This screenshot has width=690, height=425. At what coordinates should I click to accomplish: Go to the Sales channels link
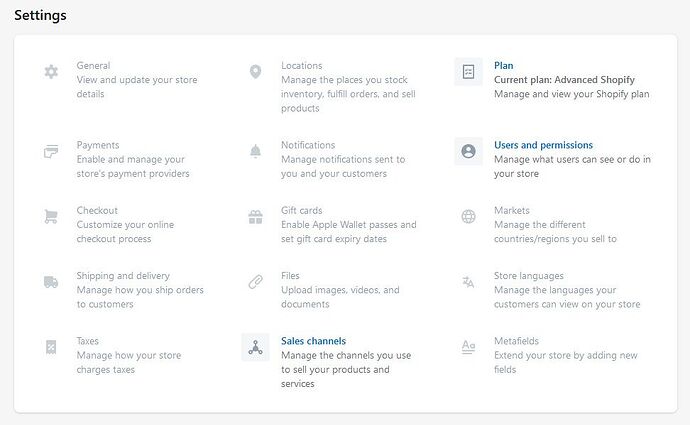pos(313,341)
